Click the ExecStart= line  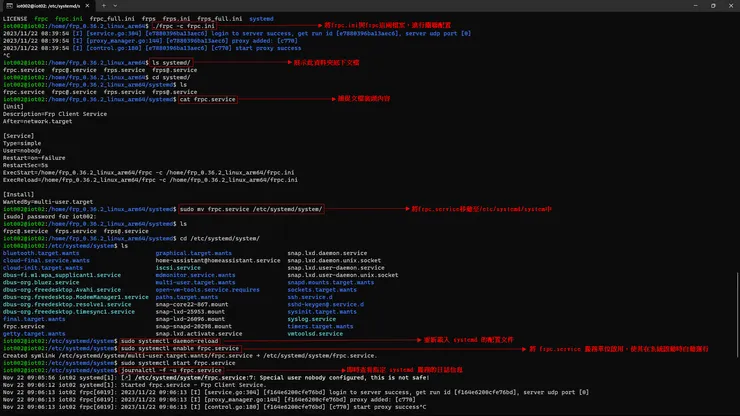click(149, 172)
